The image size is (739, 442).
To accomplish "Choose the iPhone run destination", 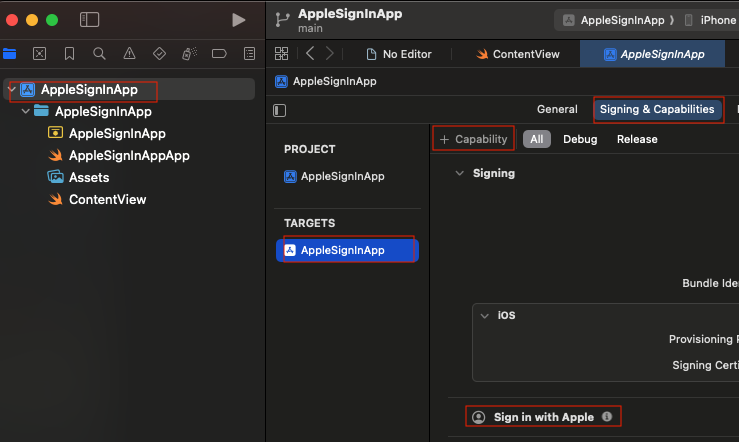I will click(710, 20).
